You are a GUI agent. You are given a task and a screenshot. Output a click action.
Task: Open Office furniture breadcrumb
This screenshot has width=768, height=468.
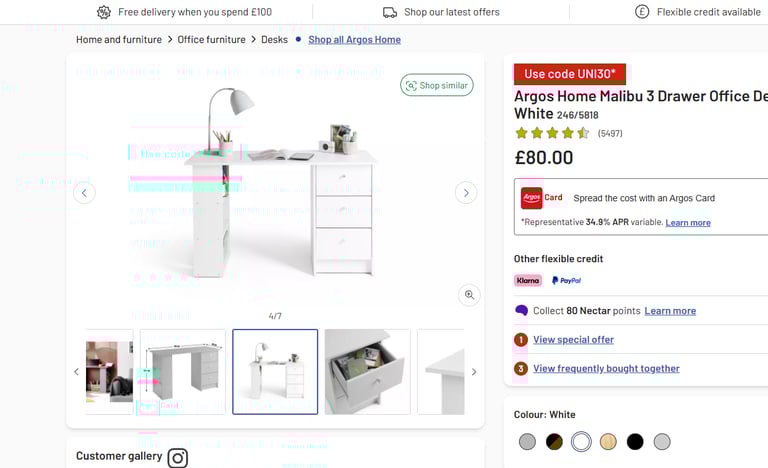(211, 40)
